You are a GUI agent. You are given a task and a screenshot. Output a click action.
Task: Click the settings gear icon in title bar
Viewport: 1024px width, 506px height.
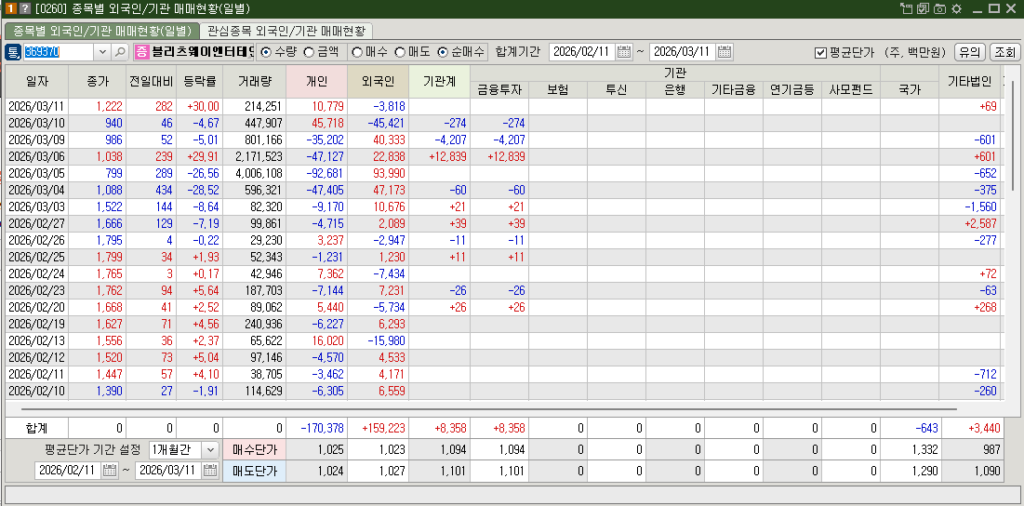click(x=957, y=9)
